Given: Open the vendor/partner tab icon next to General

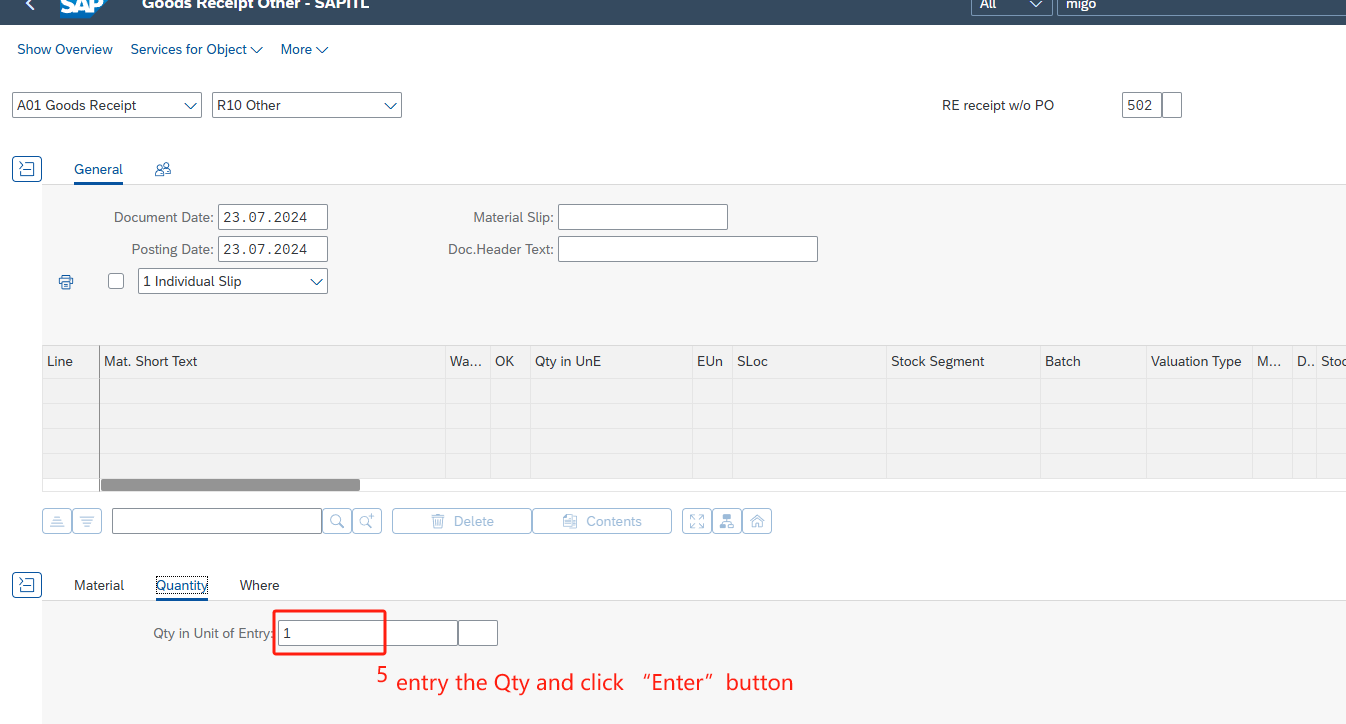Looking at the screenshot, I should (163, 170).
